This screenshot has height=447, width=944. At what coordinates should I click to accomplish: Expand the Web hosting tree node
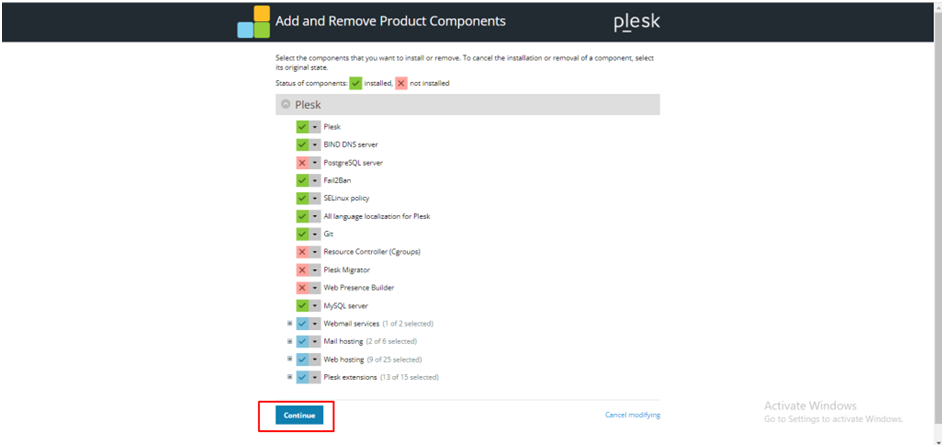(x=289, y=359)
